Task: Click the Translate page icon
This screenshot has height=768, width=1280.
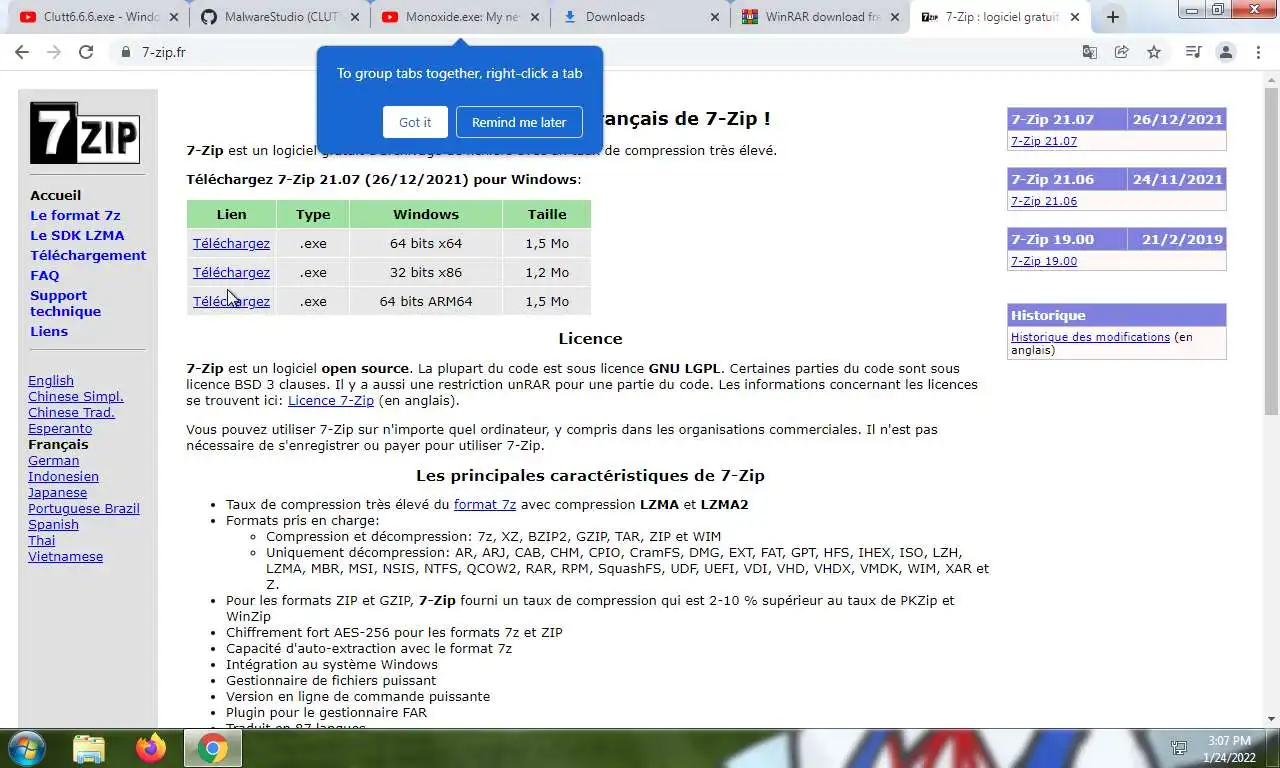Action: tap(1090, 52)
